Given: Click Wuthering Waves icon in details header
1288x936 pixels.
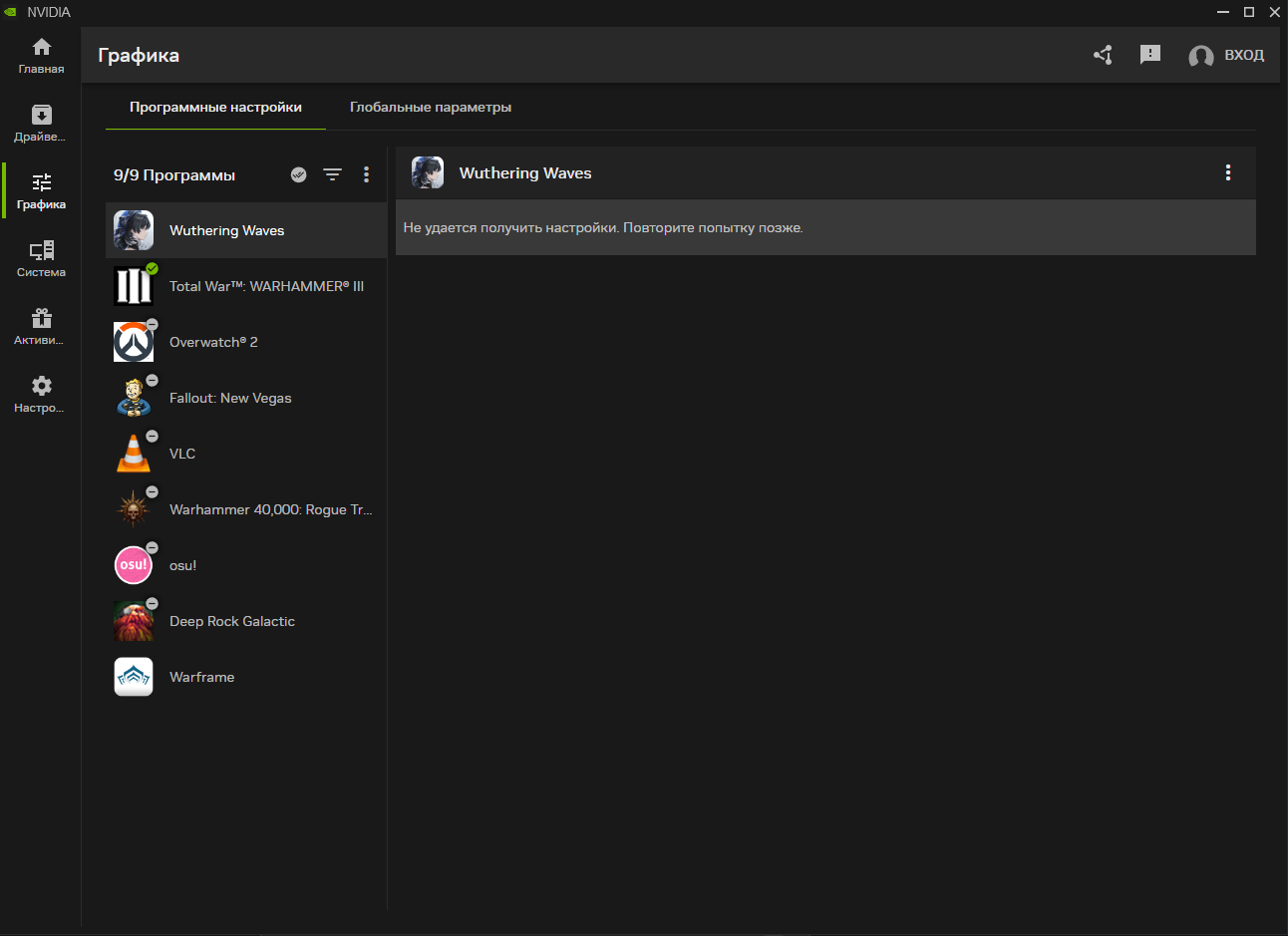Looking at the screenshot, I should [428, 172].
